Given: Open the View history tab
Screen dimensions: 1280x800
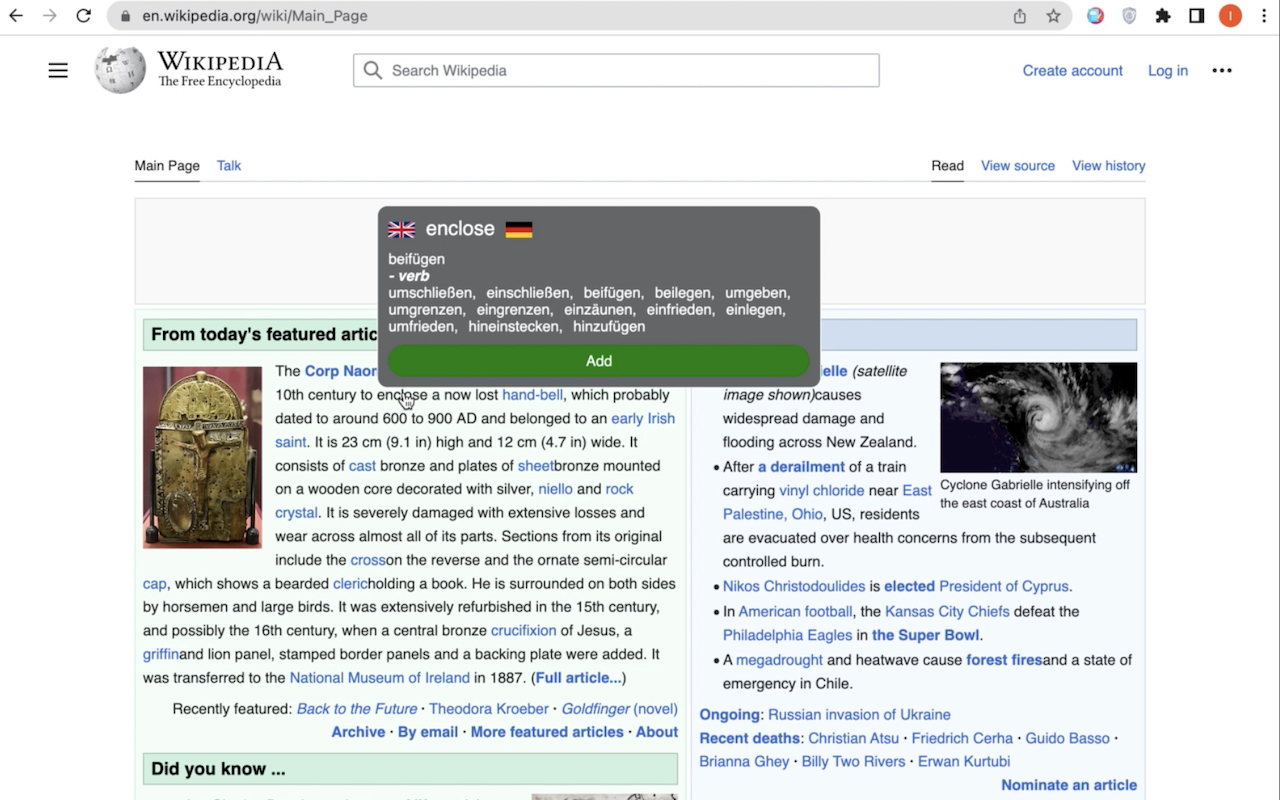Looking at the screenshot, I should 1108,166.
